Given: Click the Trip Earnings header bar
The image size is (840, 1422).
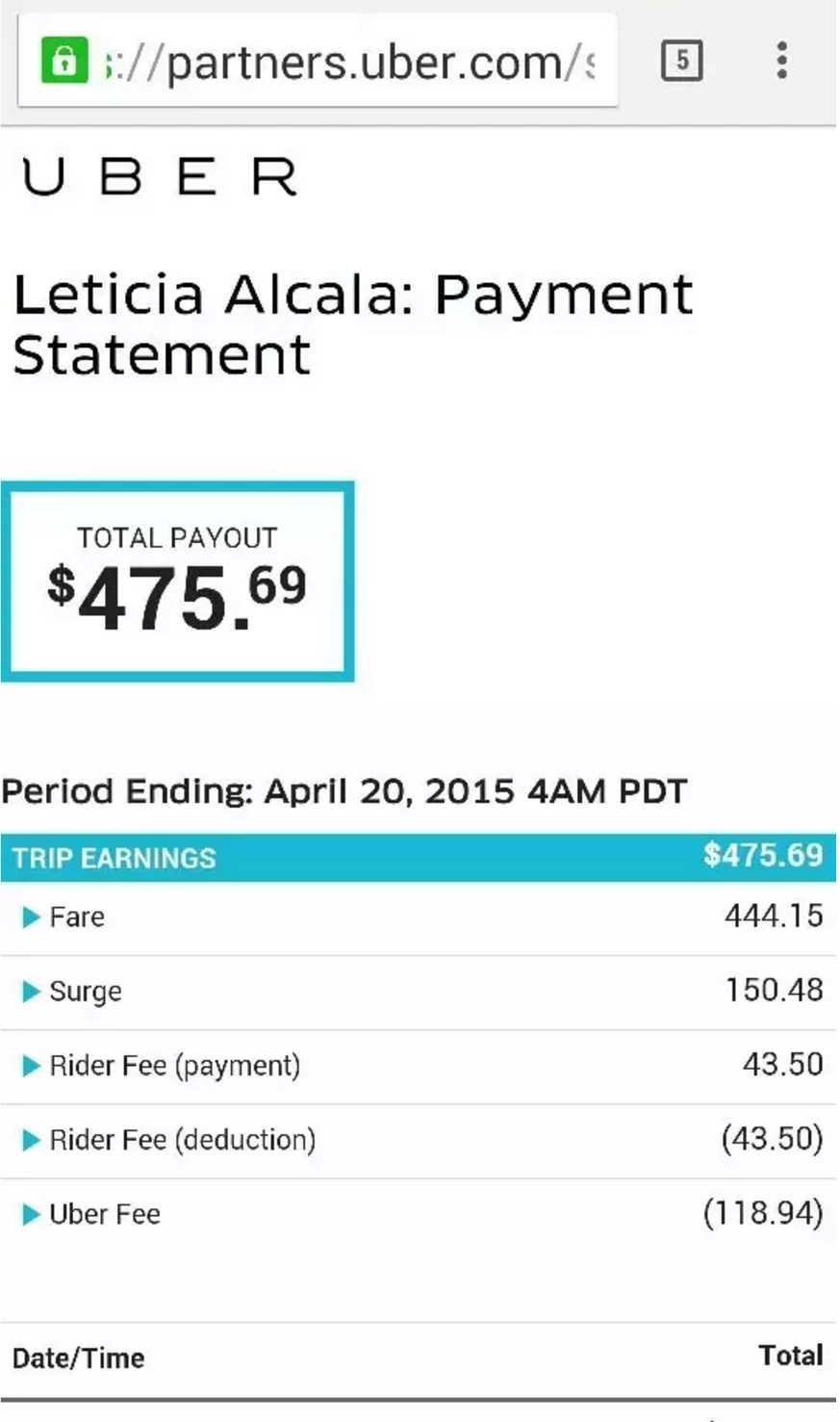Looking at the screenshot, I should (289, 858).
